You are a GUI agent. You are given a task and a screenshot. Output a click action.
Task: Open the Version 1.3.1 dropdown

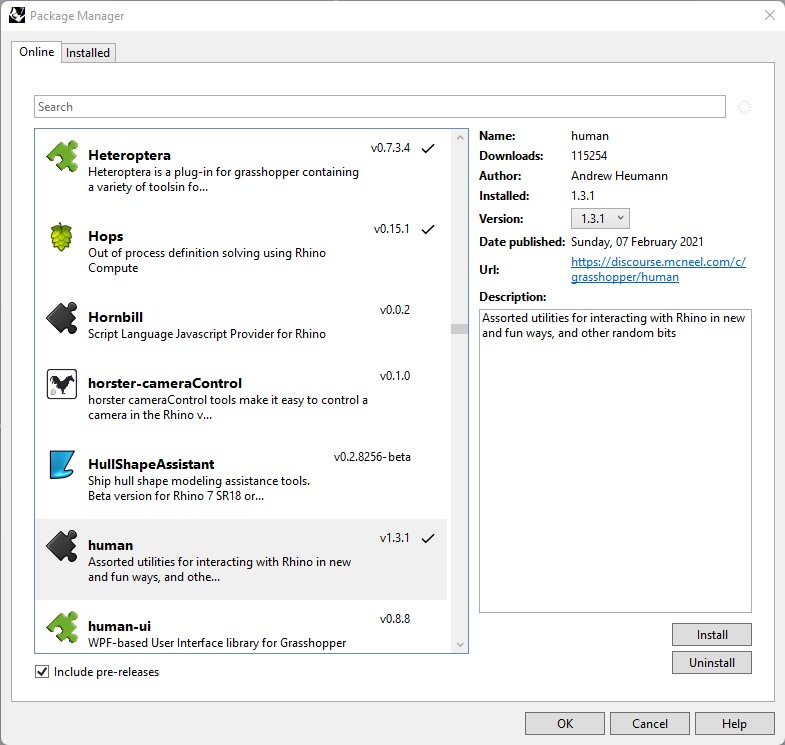pyautogui.click(x=600, y=218)
